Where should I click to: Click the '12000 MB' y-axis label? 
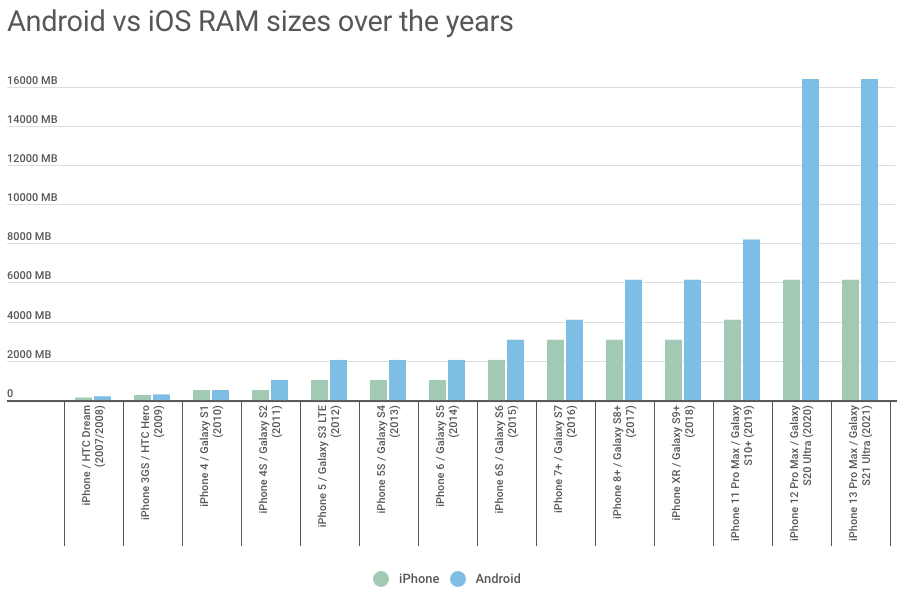32,158
